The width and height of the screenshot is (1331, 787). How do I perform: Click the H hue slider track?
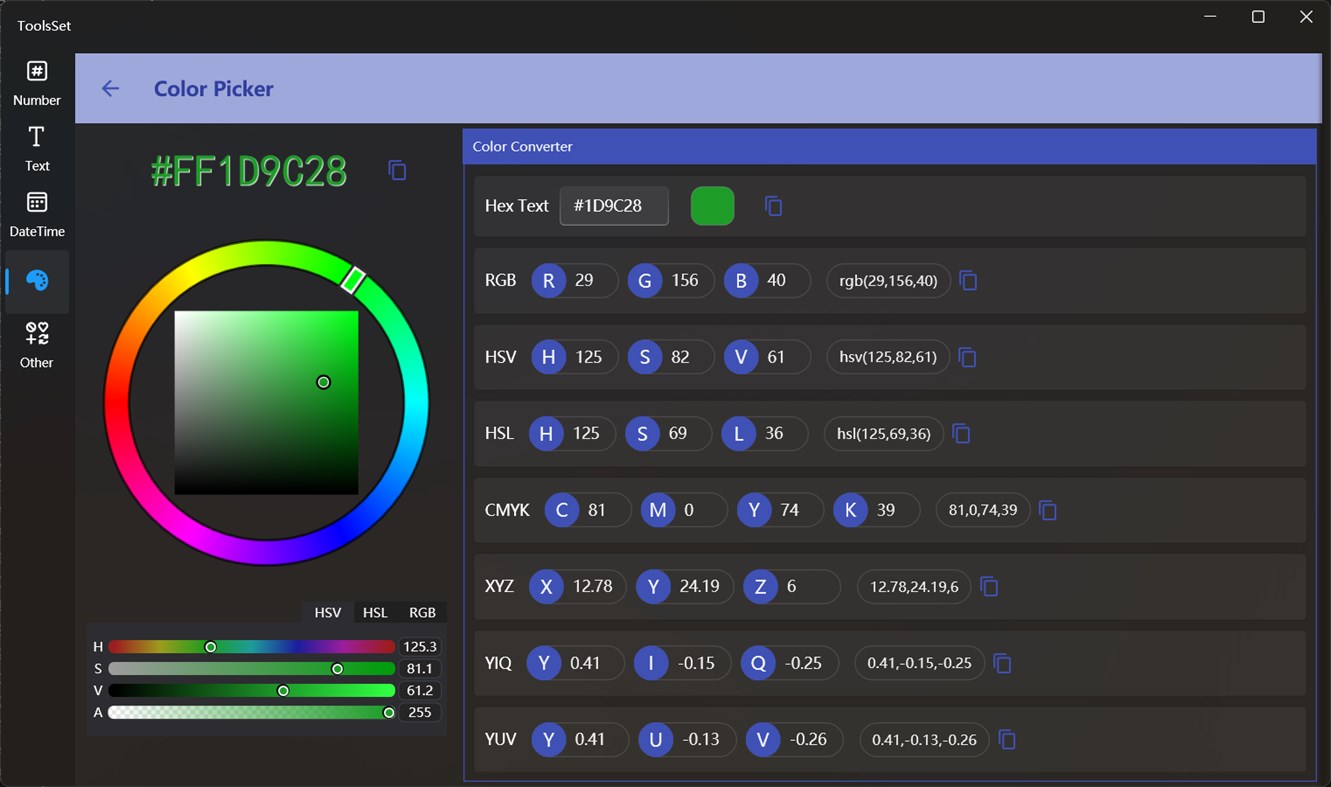click(x=252, y=647)
